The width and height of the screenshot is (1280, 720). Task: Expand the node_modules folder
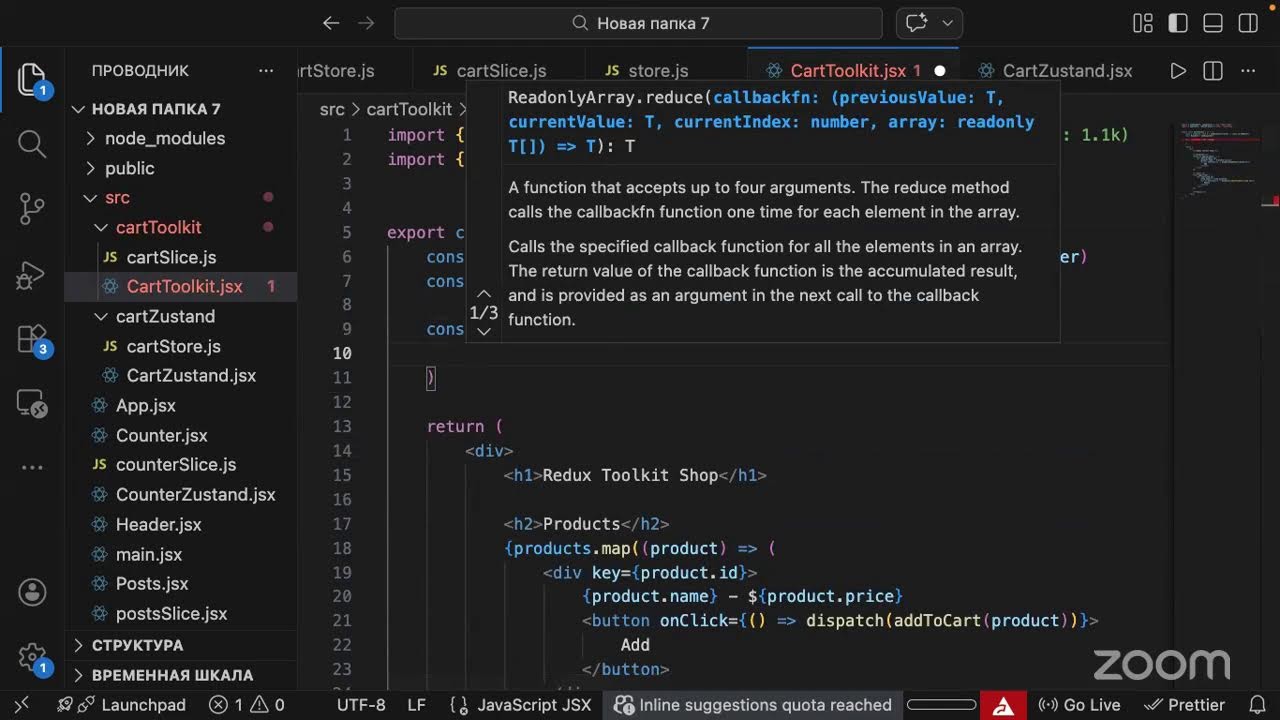(x=165, y=138)
